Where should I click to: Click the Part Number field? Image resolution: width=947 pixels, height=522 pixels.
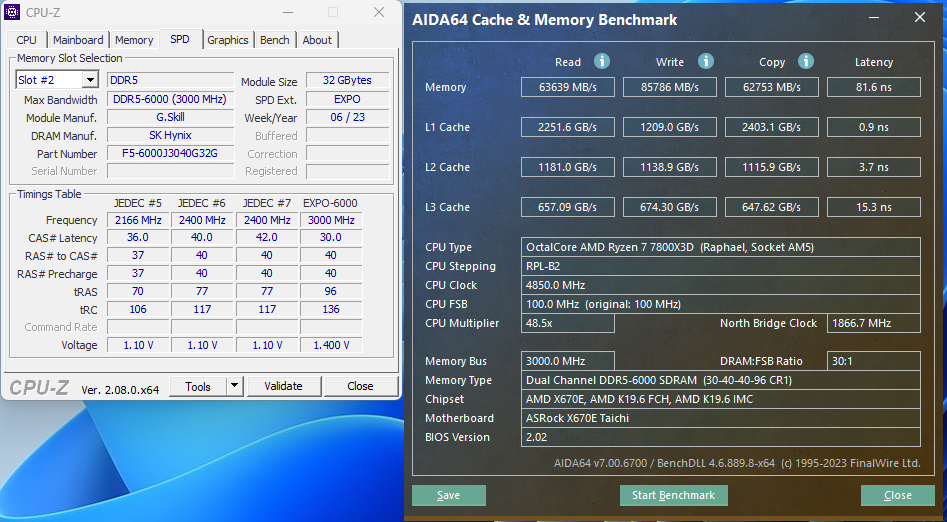[x=170, y=154]
